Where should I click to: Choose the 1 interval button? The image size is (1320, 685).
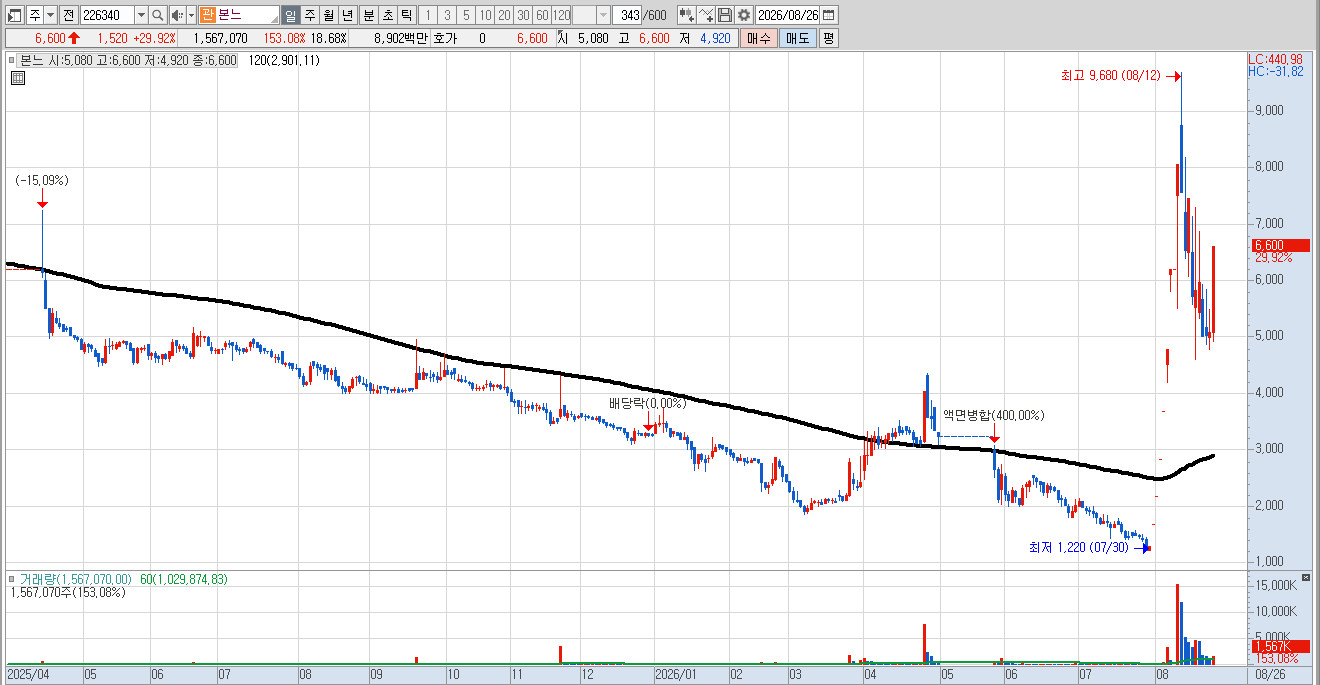click(428, 15)
